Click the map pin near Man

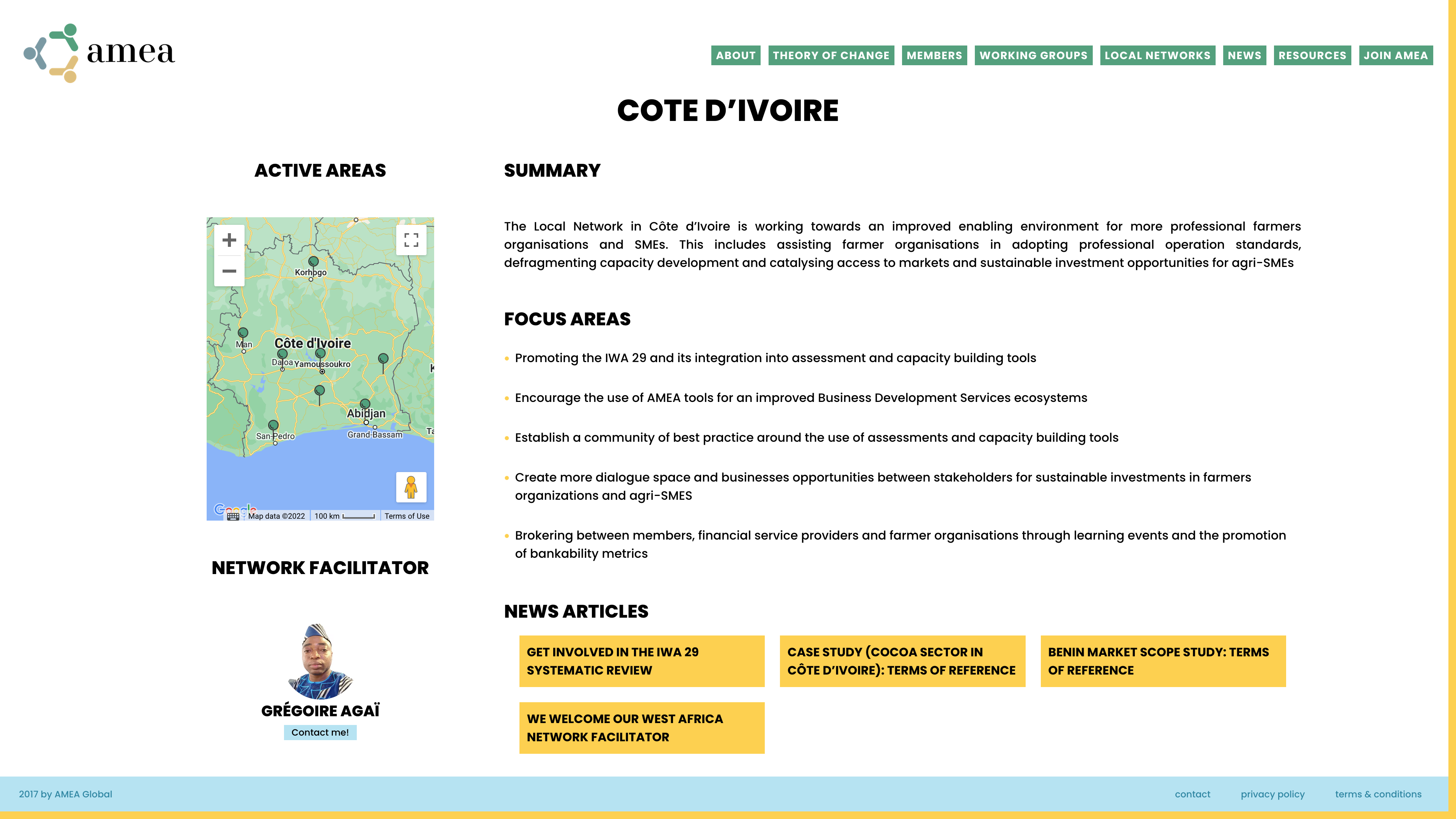coord(243,333)
